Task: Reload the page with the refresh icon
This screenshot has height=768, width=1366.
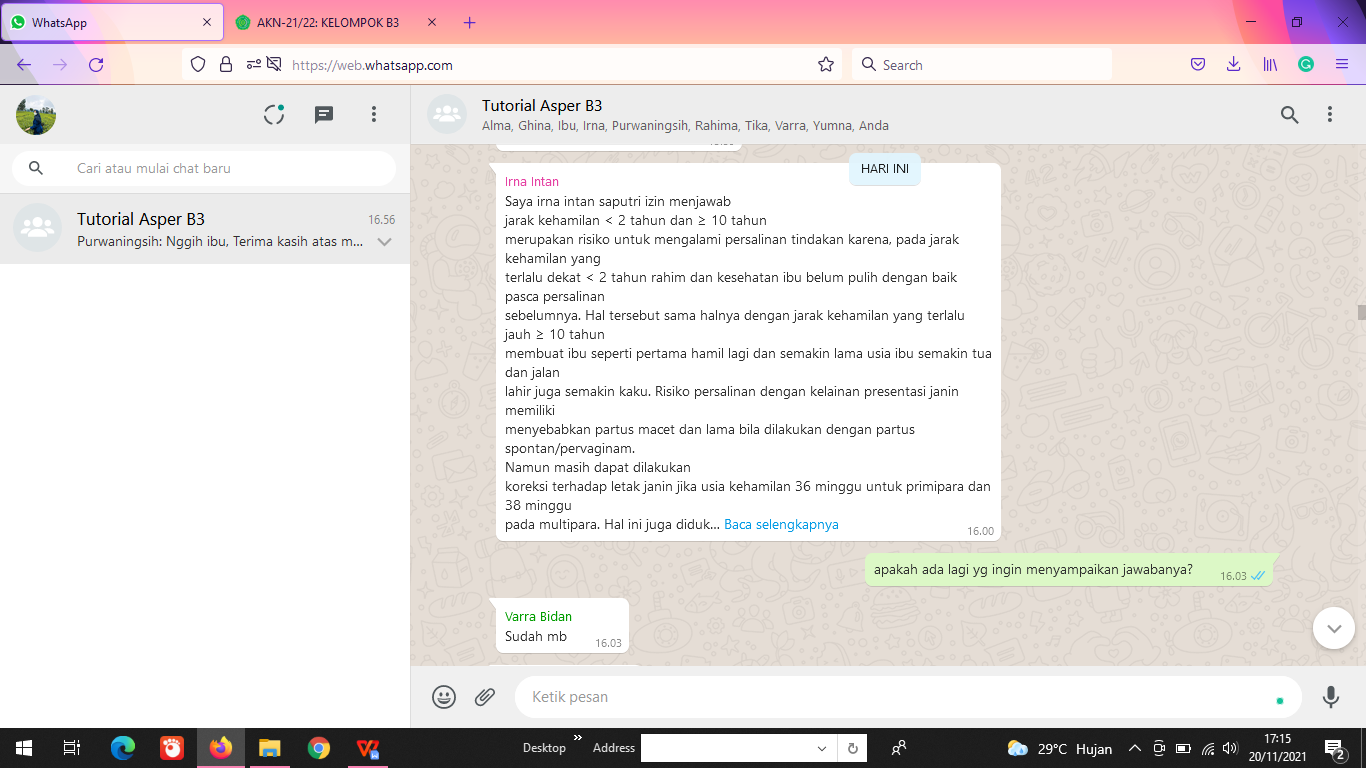Action: (x=96, y=65)
